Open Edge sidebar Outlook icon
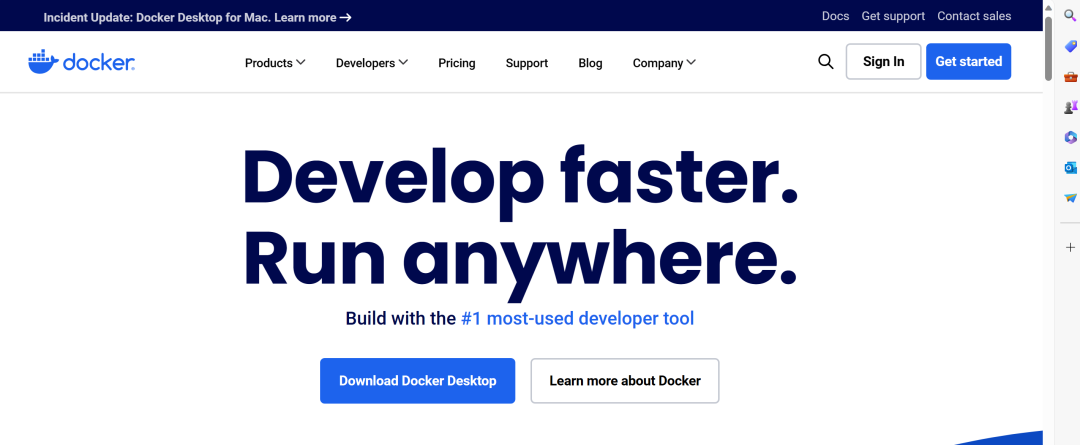Viewport: 1080px width, 445px height. pos(1070,167)
